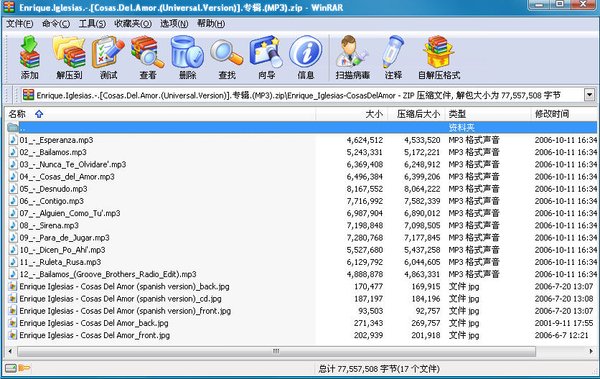Click the packed size value 6,044,605
The image size is (600, 379).
click(422, 262)
